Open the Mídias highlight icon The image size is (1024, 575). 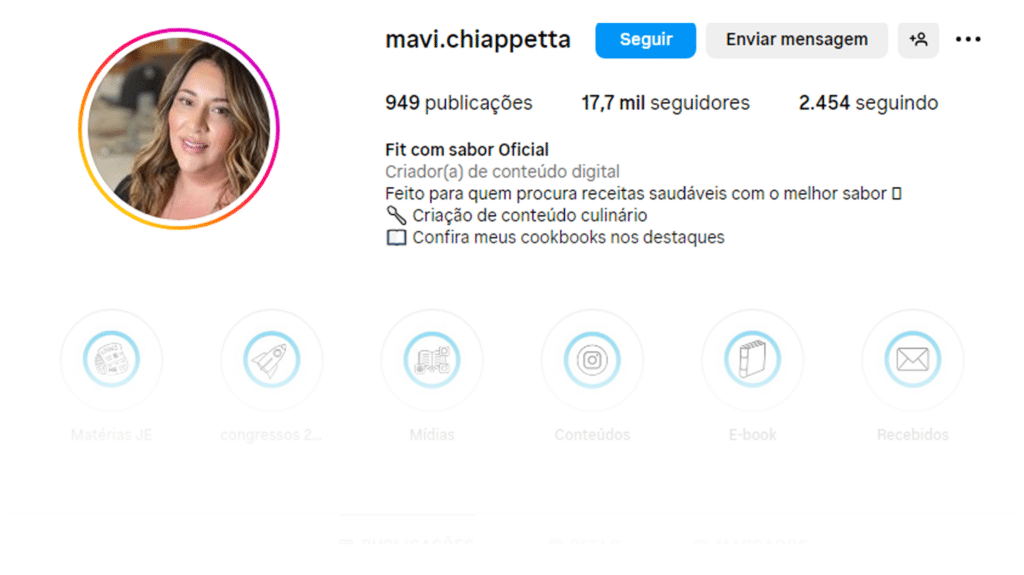(432, 360)
